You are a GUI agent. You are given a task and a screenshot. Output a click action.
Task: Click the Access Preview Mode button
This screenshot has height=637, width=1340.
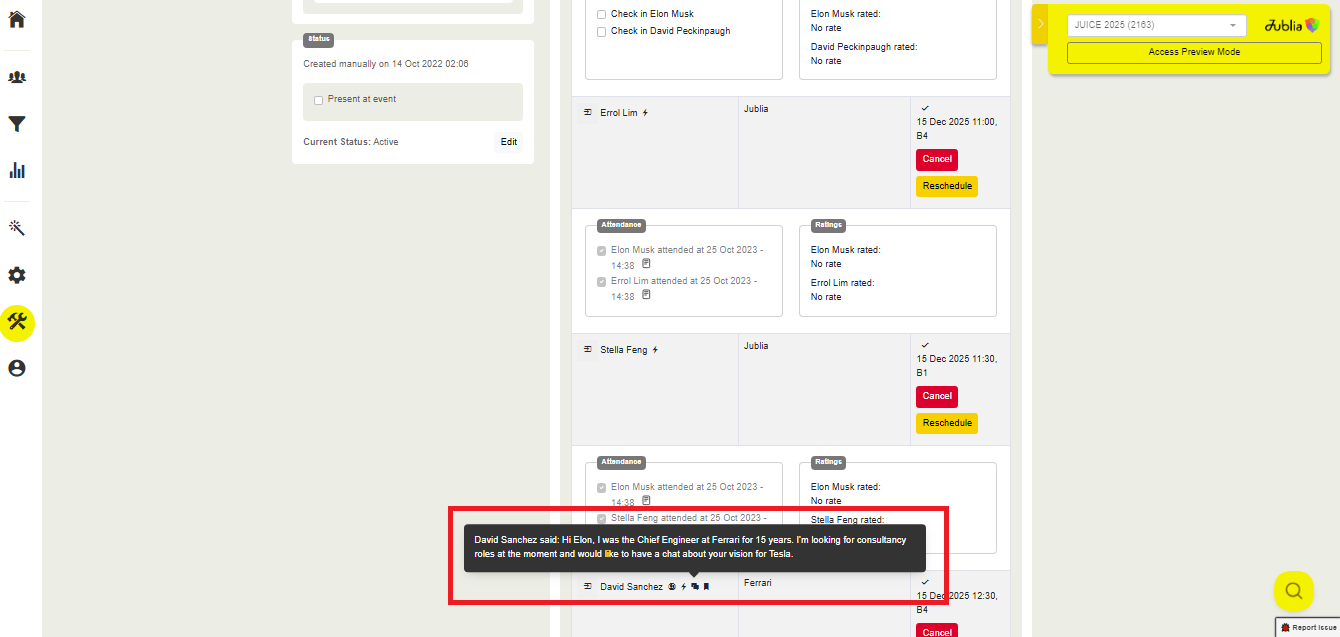click(x=1194, y=52)
